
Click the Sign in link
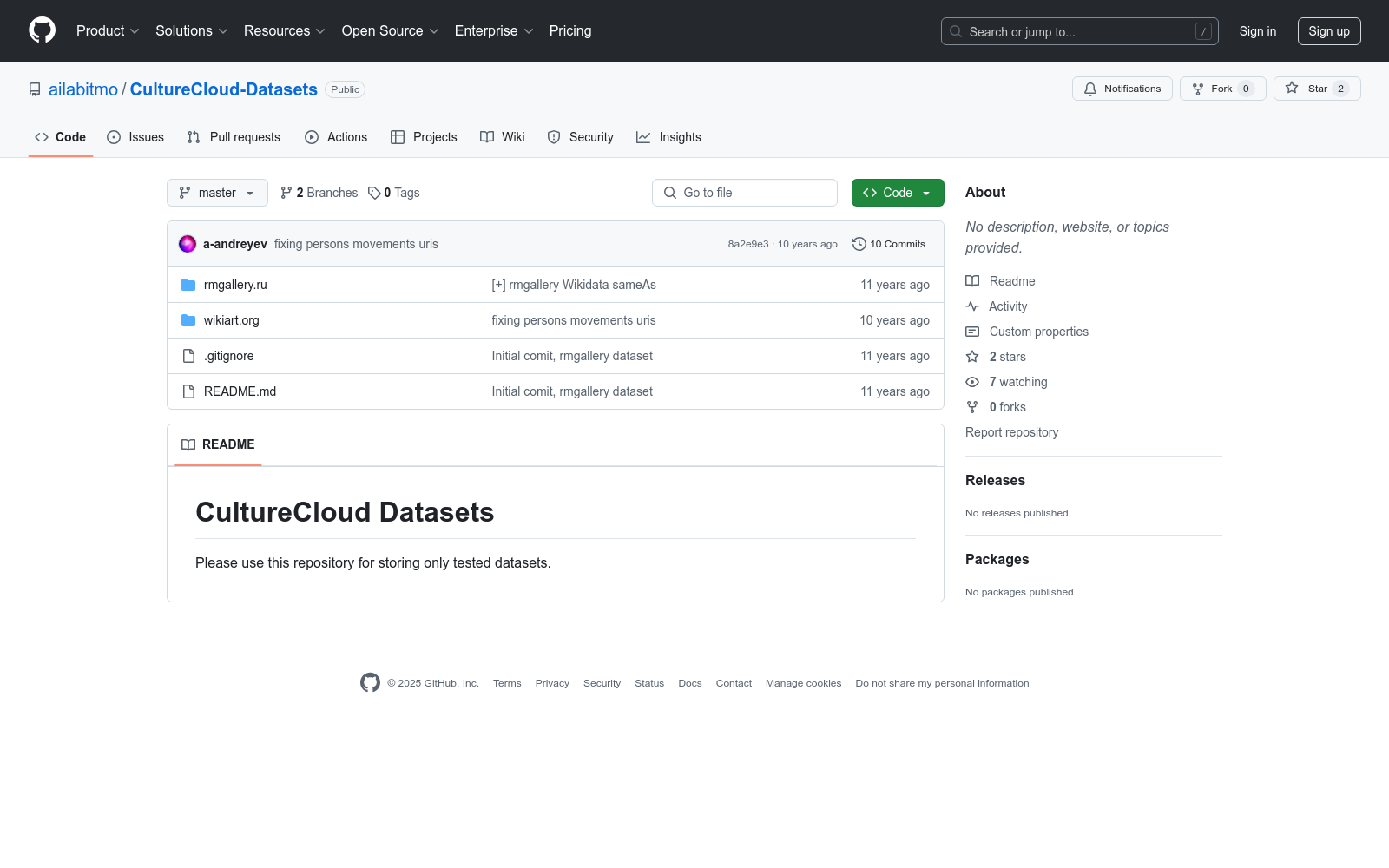click(x=1258, y=31)
